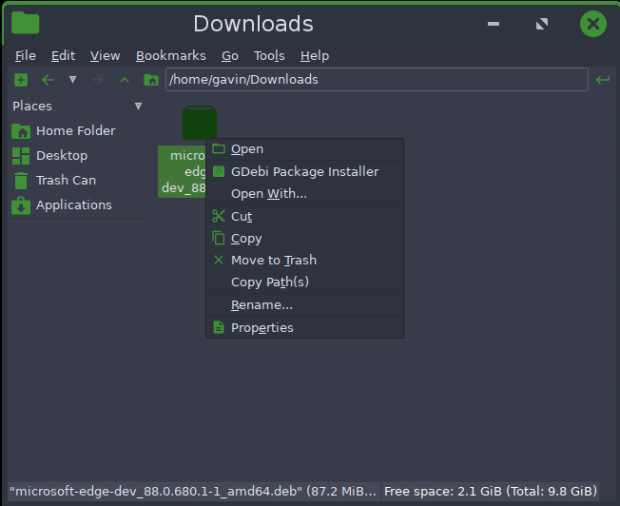The image size is (620, 506).
Task: Open the history dropdown arrow in toolbar
Action: click(x=72, y=79)
